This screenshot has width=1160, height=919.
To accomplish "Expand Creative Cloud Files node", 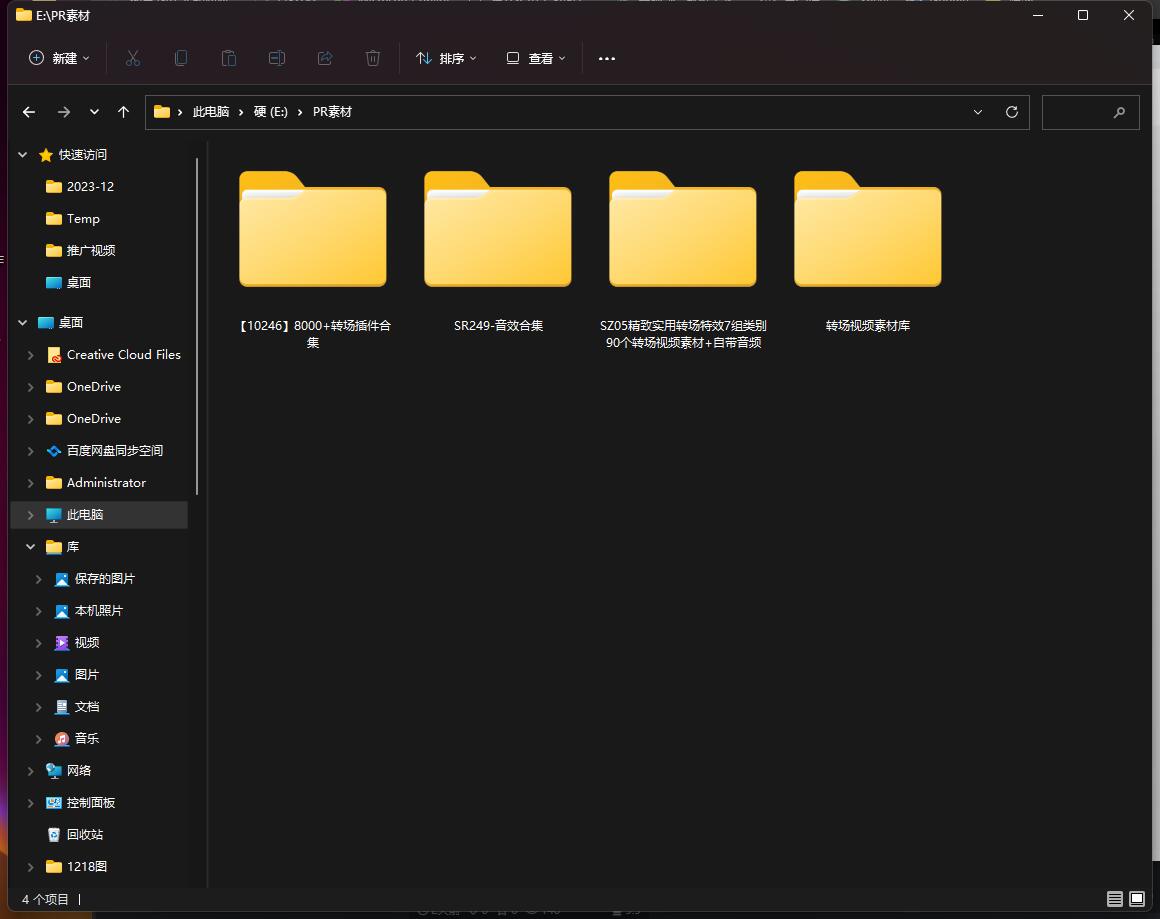I will [x=30, y=355].
